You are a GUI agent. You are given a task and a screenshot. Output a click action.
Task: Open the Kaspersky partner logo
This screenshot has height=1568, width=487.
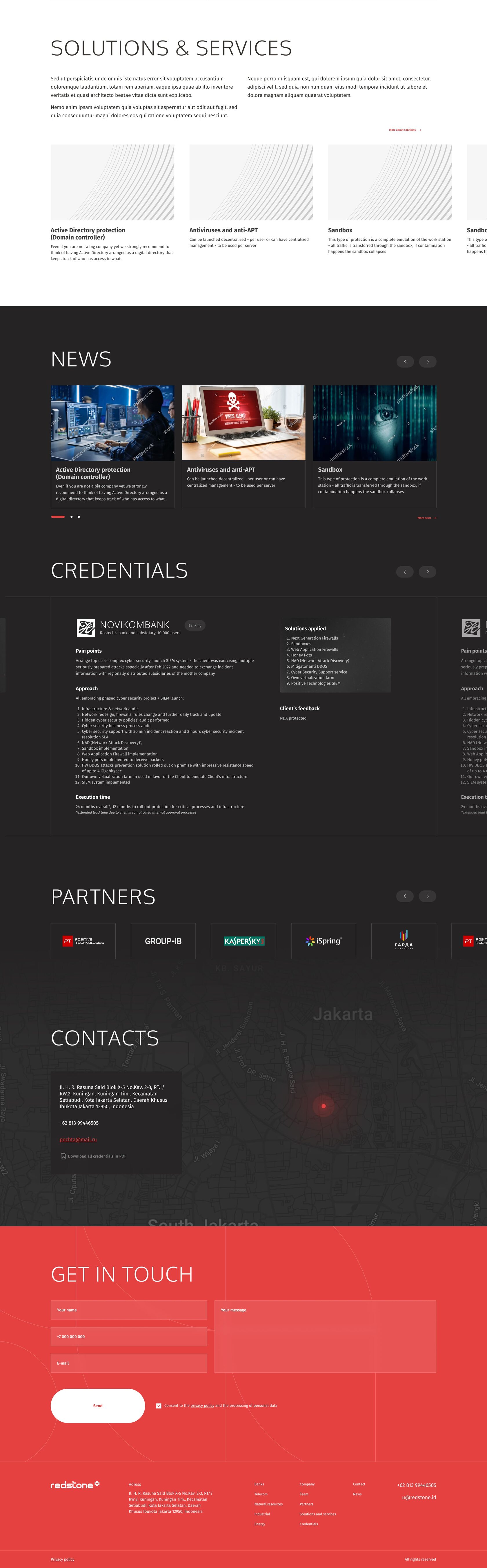(243, 941)
